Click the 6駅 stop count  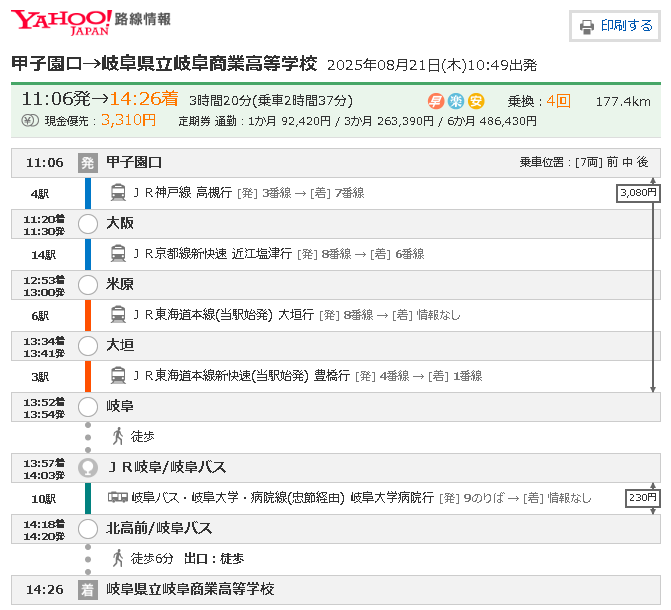[40, 316]
